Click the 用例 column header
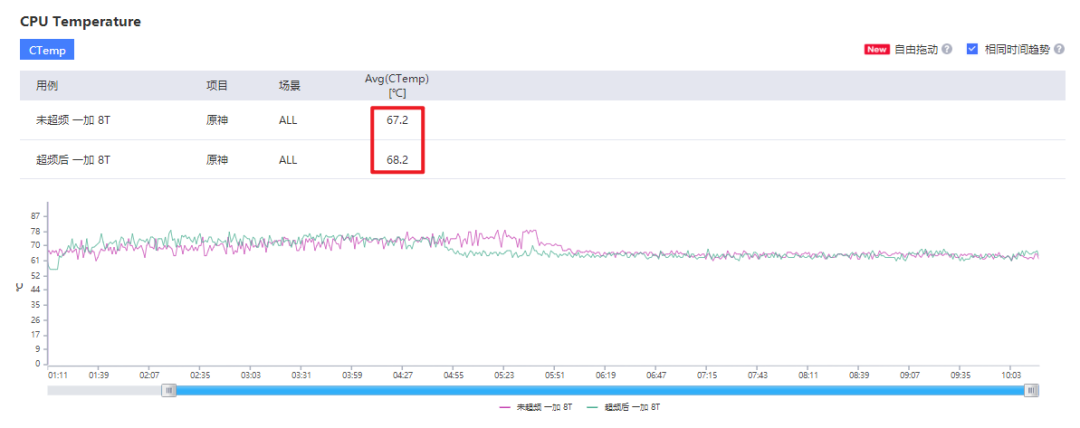The image size is (1080, 428). pos(46,85)
